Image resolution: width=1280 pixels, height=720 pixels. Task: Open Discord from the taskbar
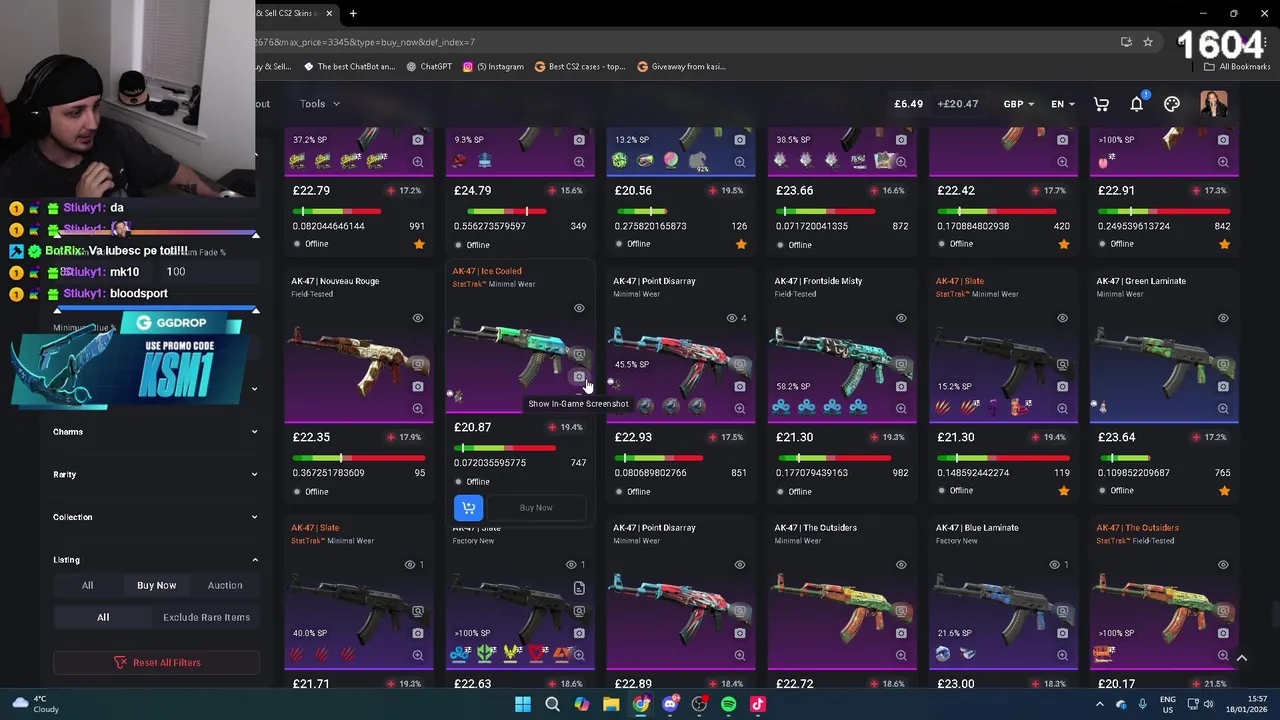670,704
